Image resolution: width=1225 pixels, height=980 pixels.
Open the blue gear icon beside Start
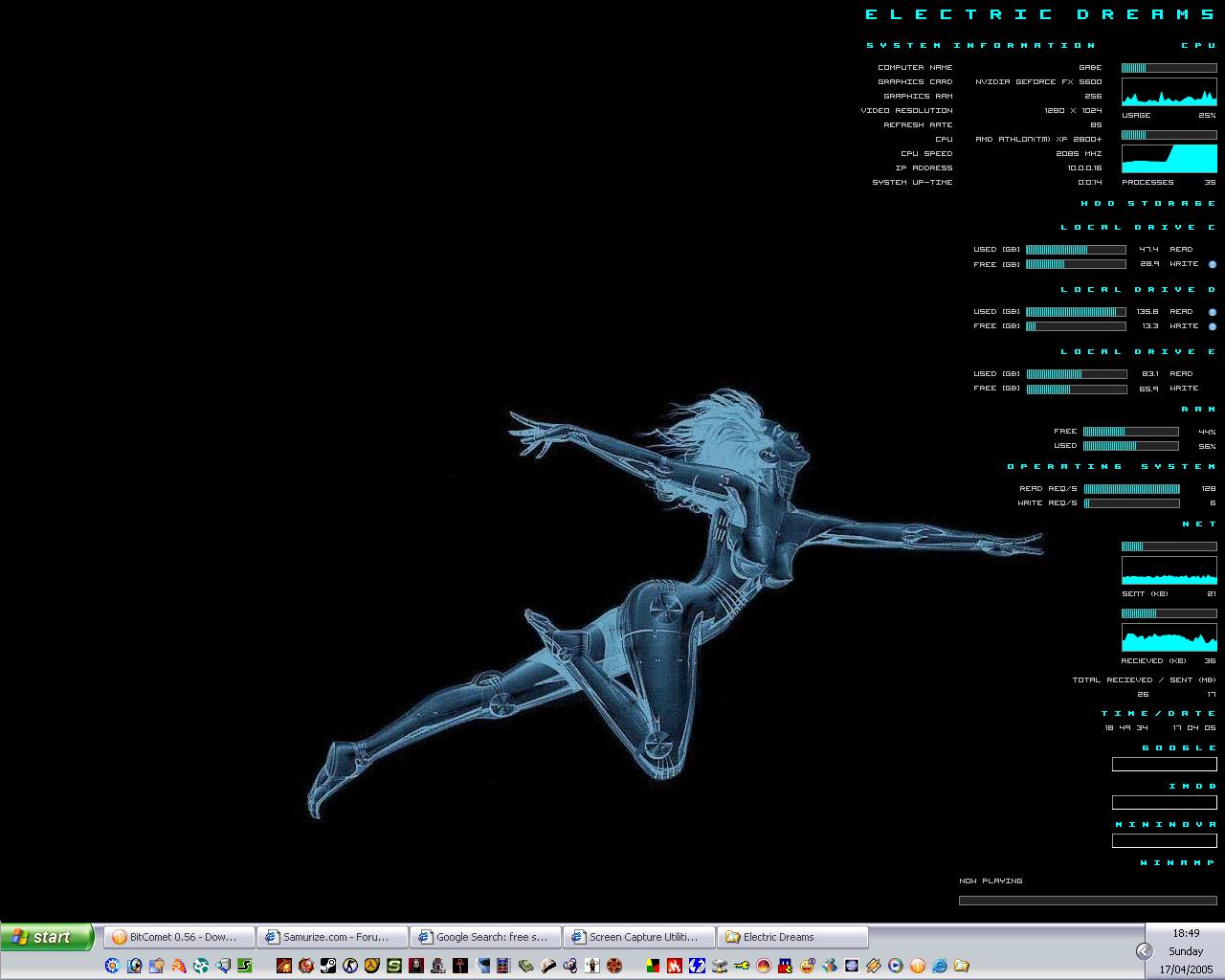112,966
